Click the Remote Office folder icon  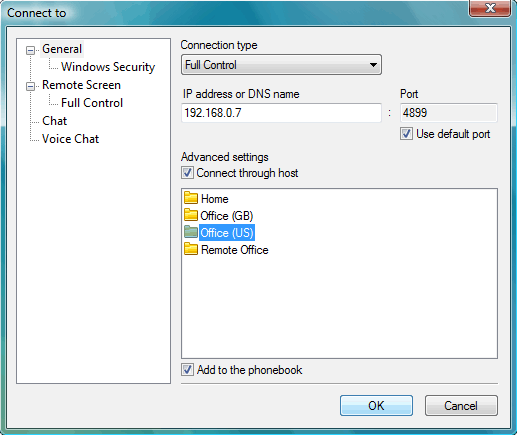pos(191,249)
